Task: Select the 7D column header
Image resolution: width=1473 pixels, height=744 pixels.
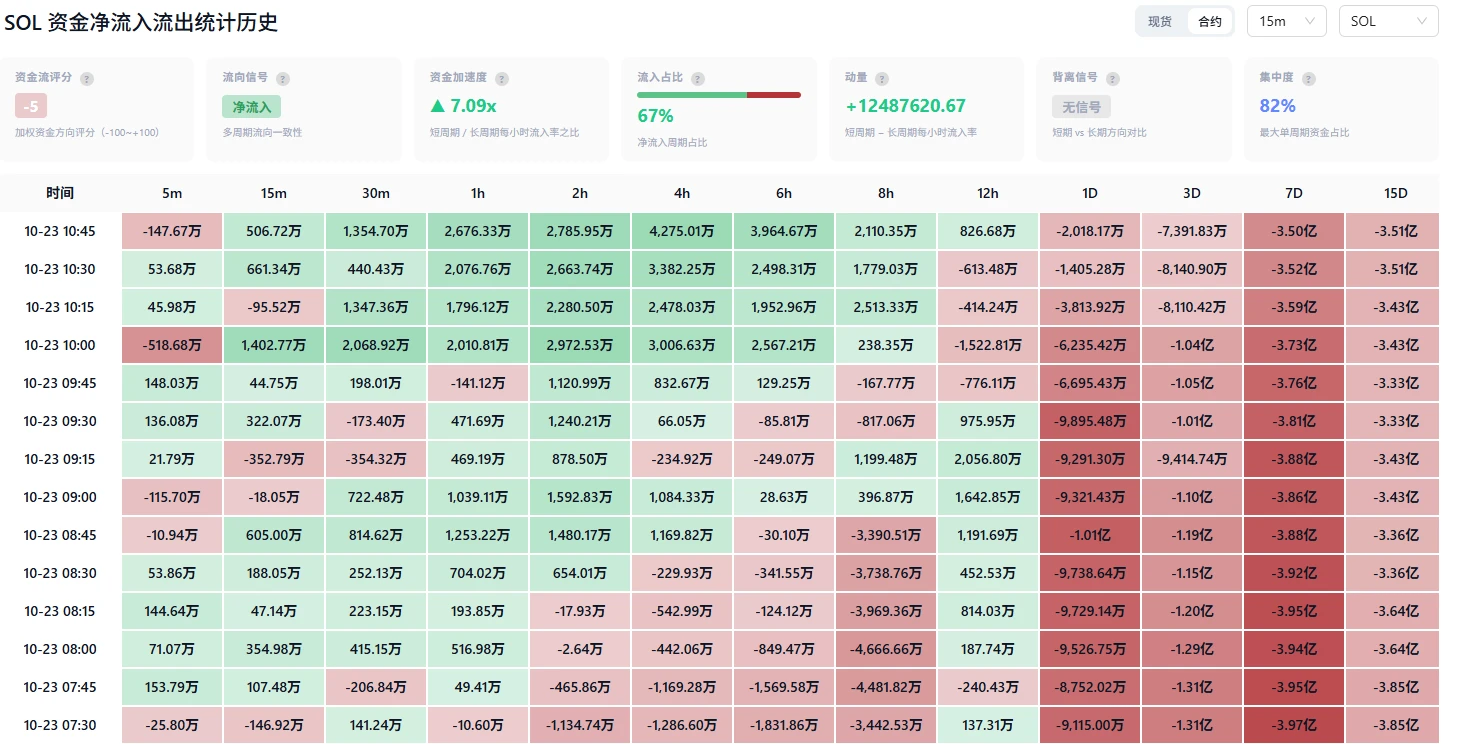Action: (x=1294, y=193)
